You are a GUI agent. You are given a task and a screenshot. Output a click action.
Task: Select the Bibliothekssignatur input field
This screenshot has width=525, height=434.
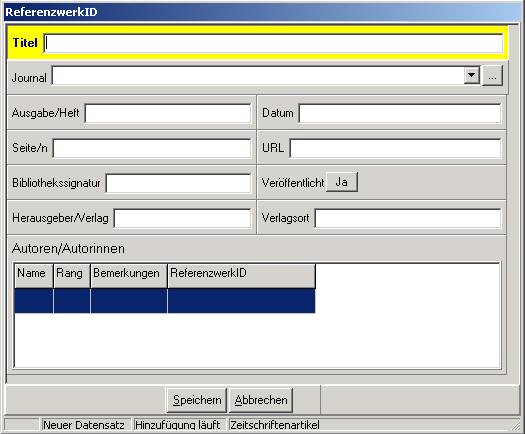(x=178, y=183)
